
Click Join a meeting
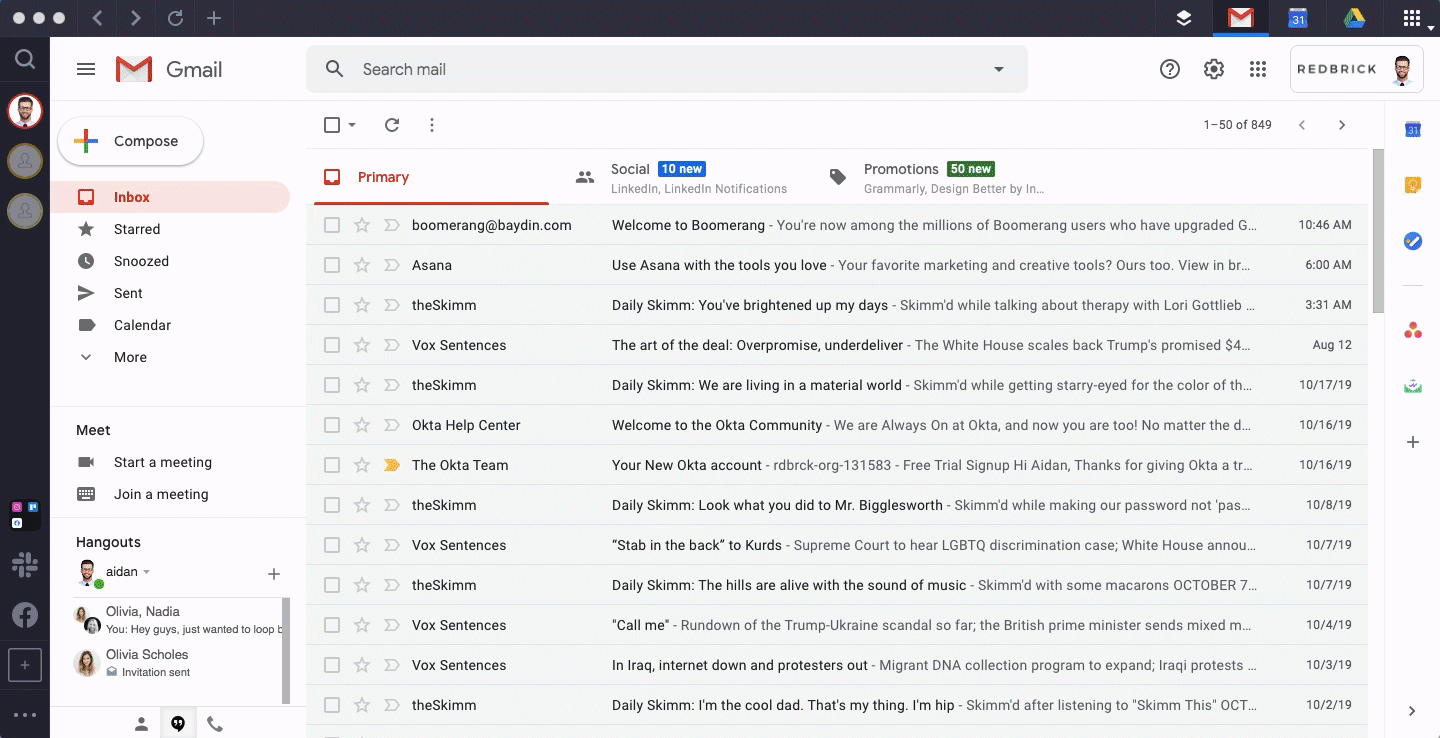point(161,494)
